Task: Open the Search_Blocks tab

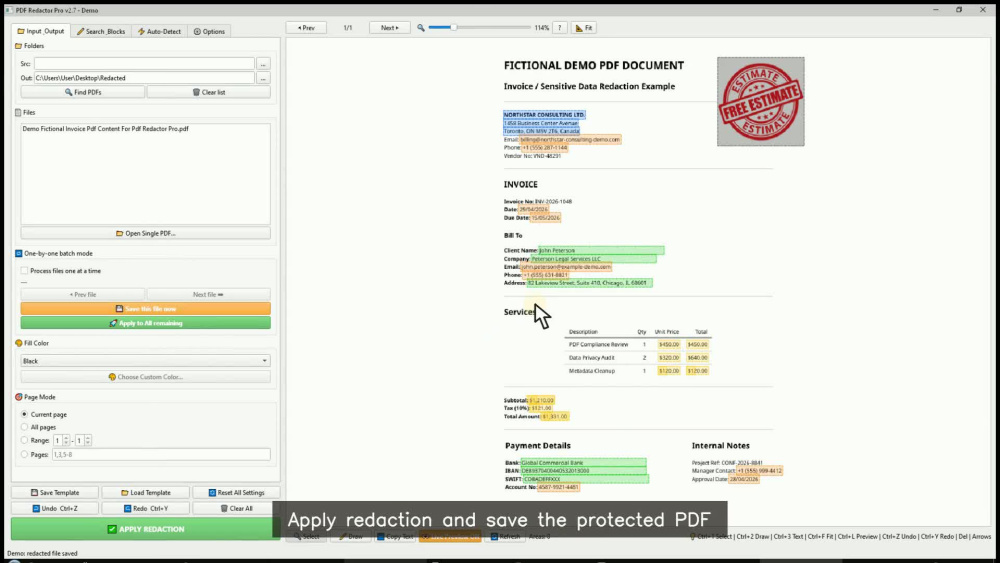Action: pos(101,31)
